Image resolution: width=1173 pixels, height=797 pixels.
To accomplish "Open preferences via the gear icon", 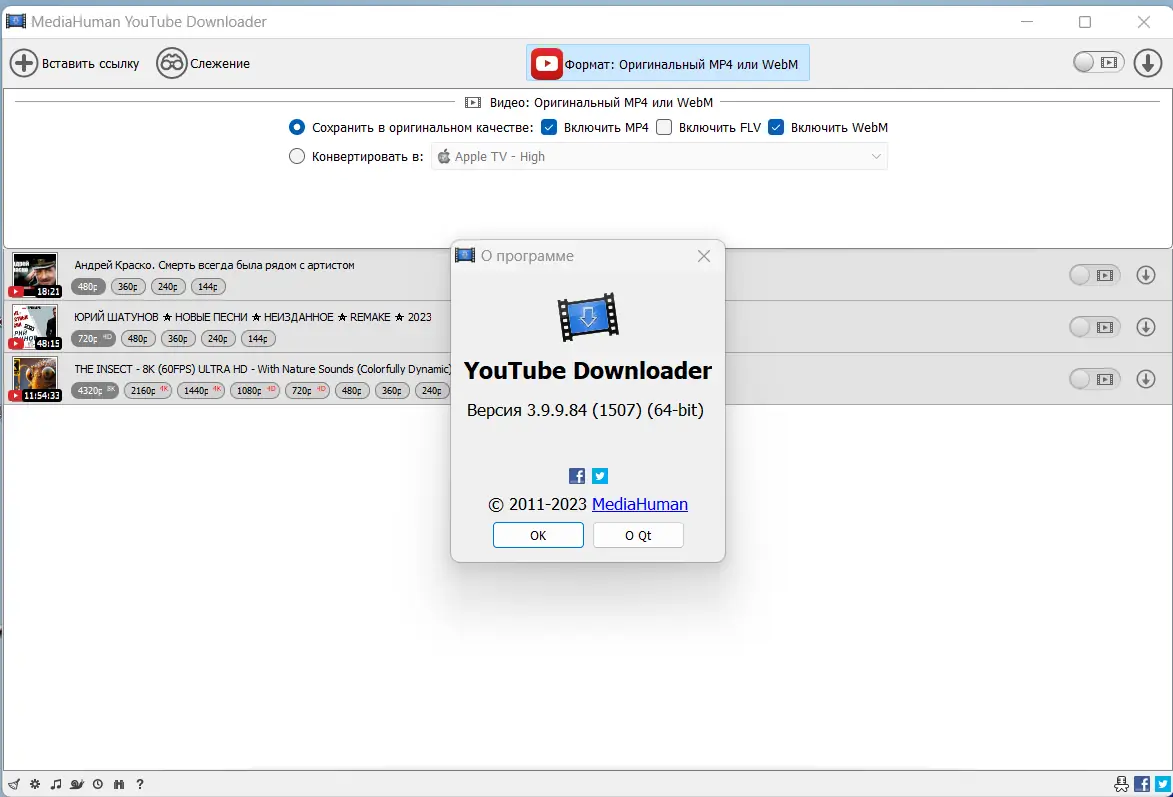I will pyautogui.click(x=34, y=784).
